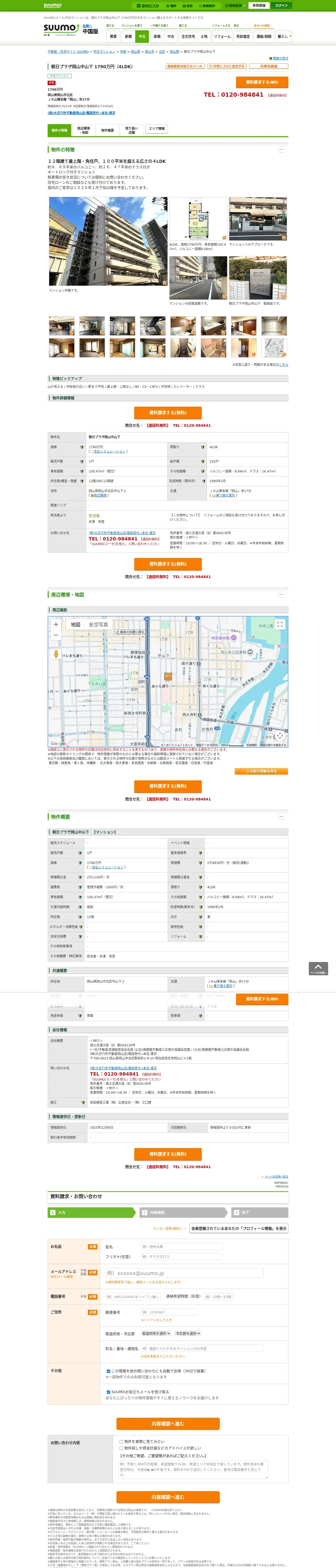Image resolution: width=336 pixels, height=1568 pixels.
Task: Toggle the SUUMOお役立ちメールを受け取る checkbox
Action: coord(109,1392)
